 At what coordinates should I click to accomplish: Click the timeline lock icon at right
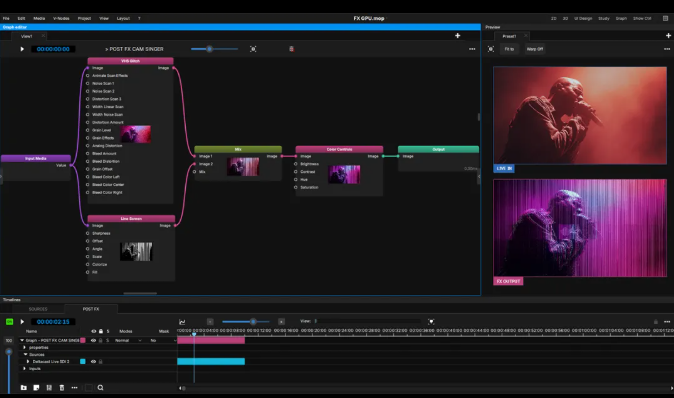point(656,321)
